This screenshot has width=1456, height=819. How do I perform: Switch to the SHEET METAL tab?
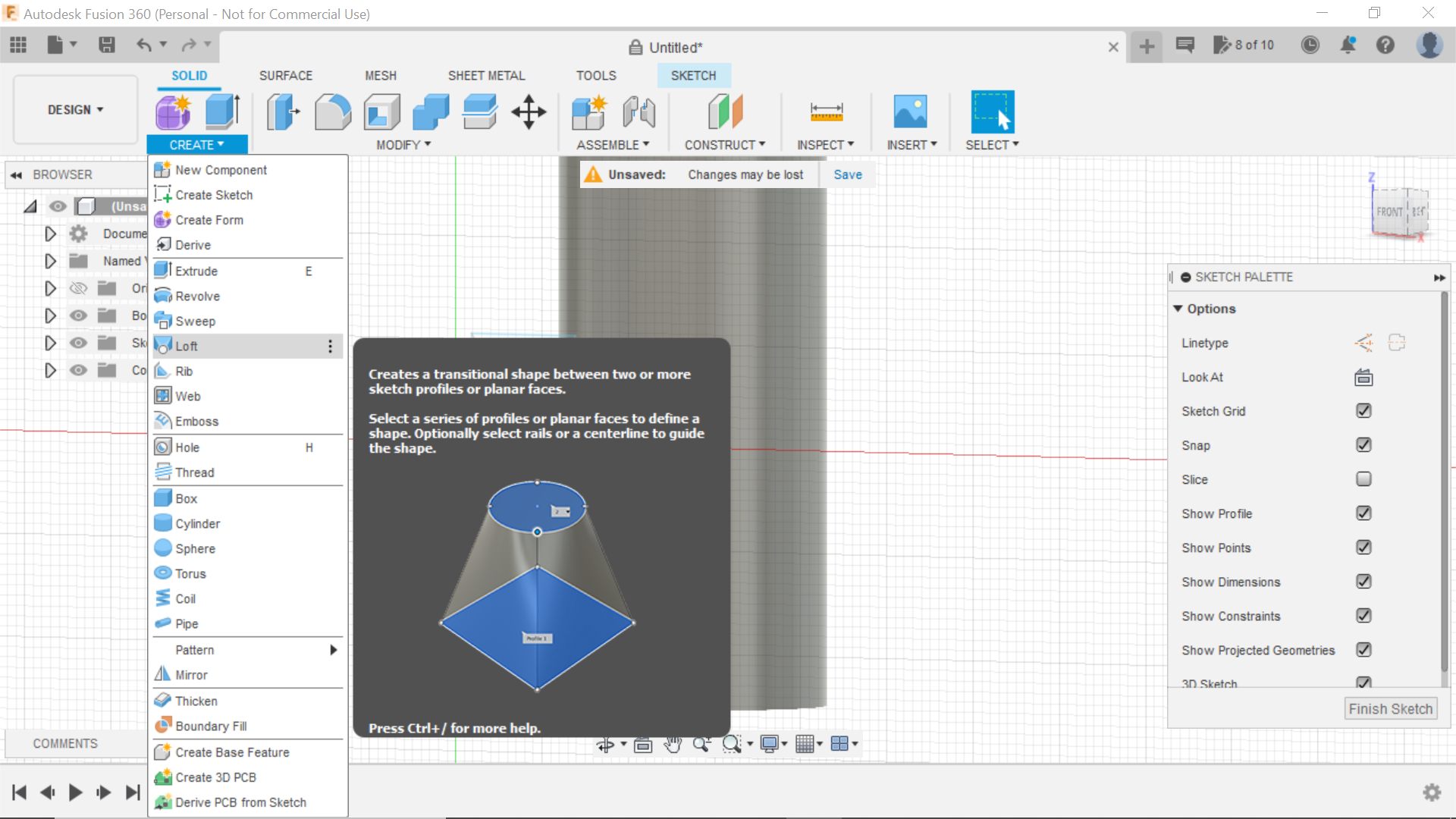(x=486, y=75)
